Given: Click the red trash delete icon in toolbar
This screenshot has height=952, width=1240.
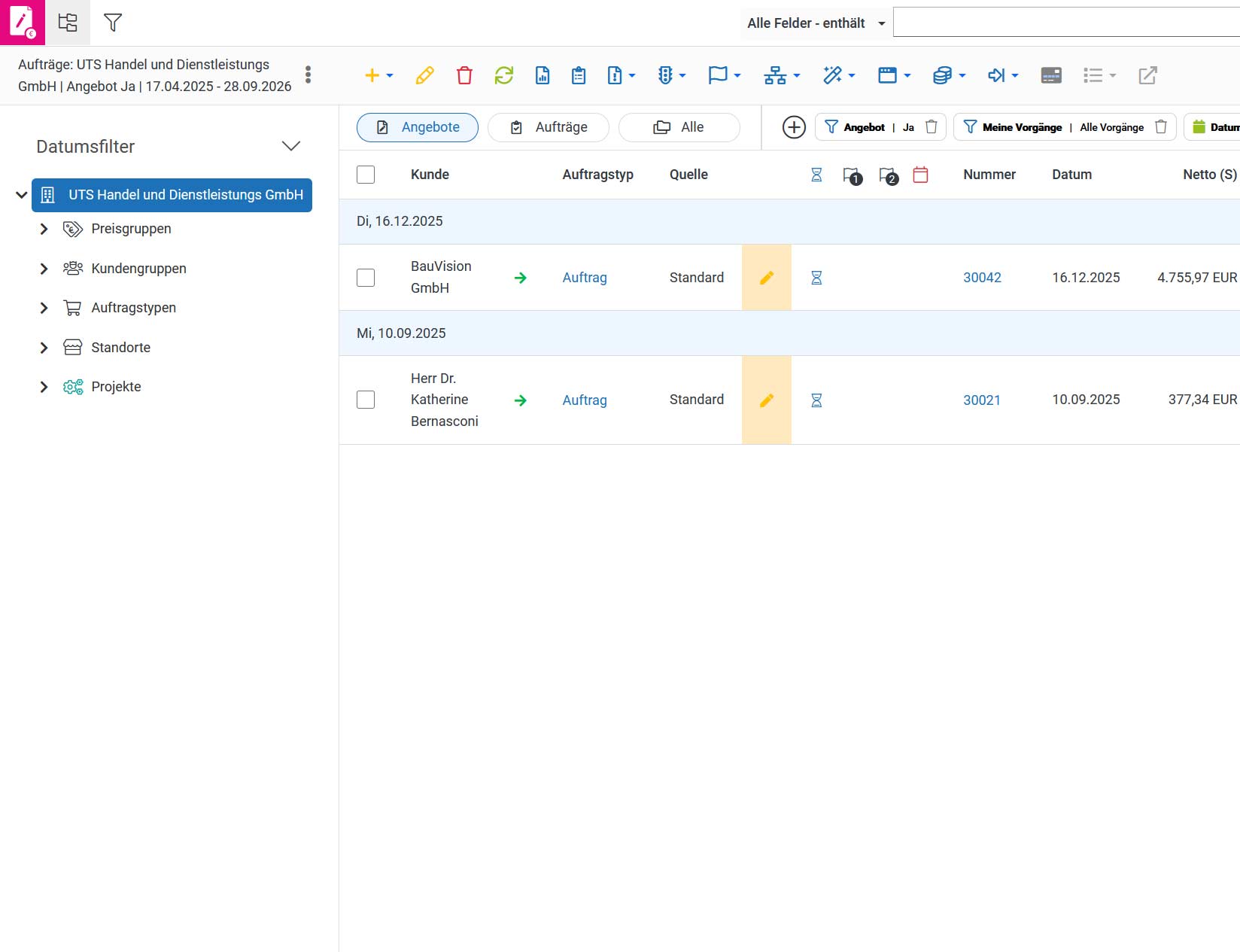Looking at the screenshot, I should coord(464,75).
